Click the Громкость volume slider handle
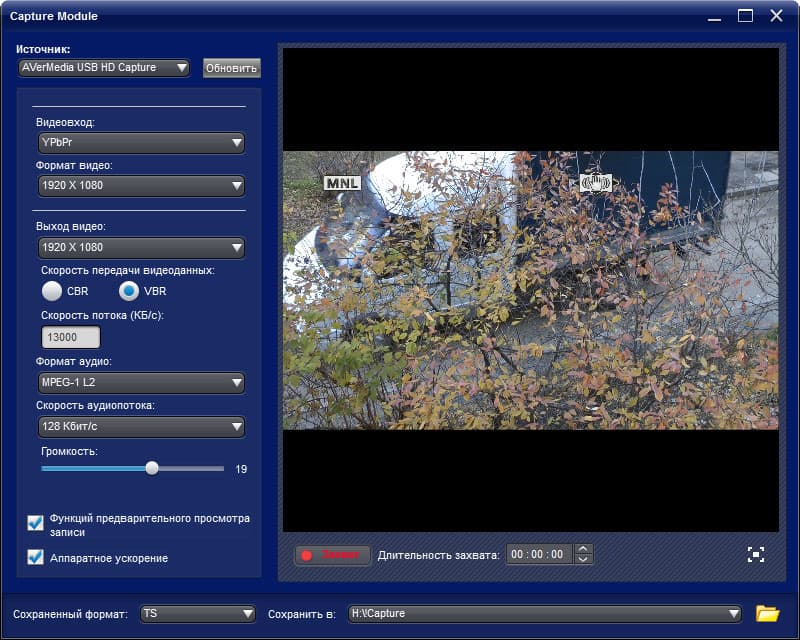Viewport: 800px width, 640px height. pos(152,468)
